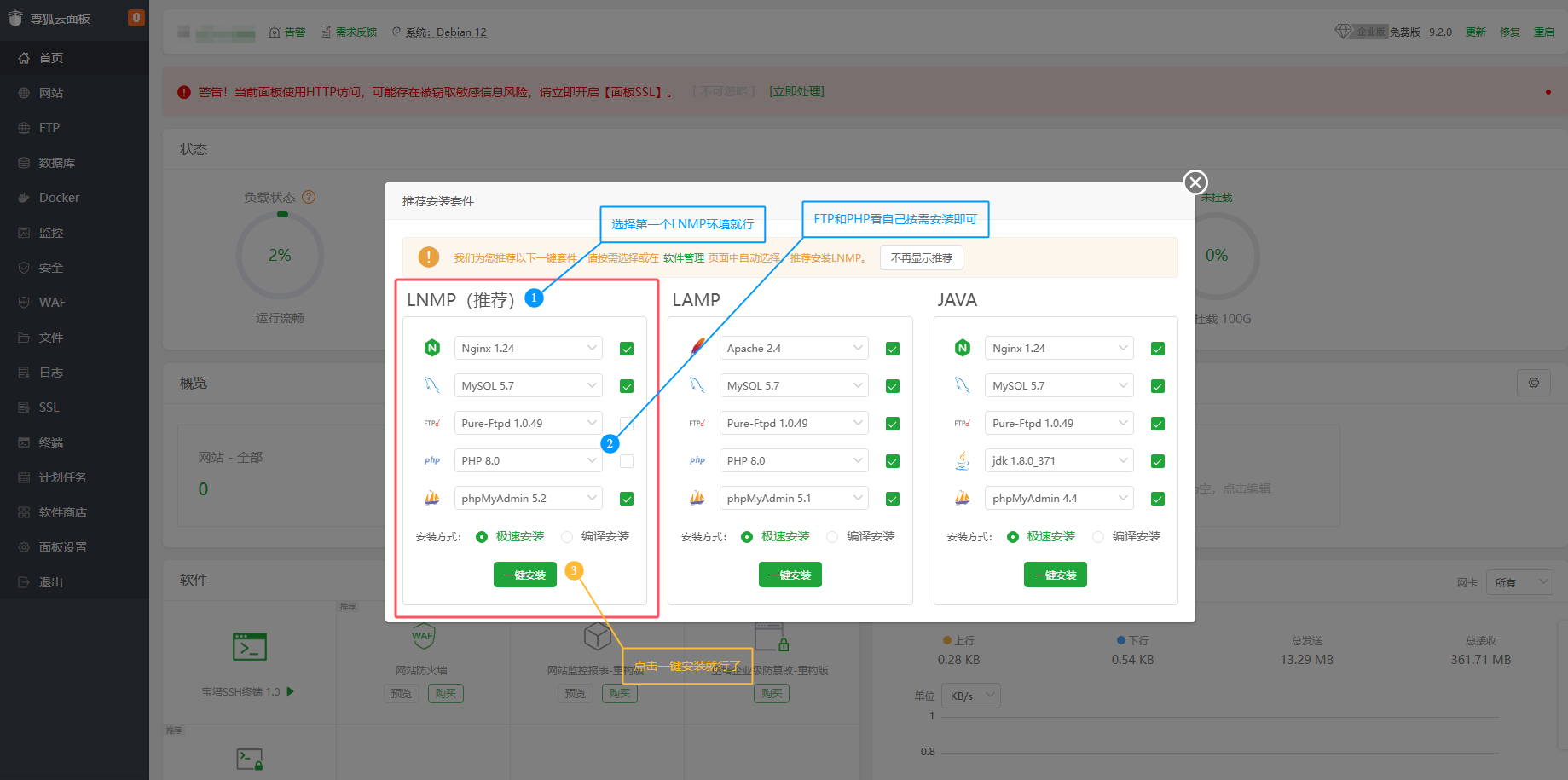
Task: Close the recommended install suite dialog
Action: [1195, 182]
